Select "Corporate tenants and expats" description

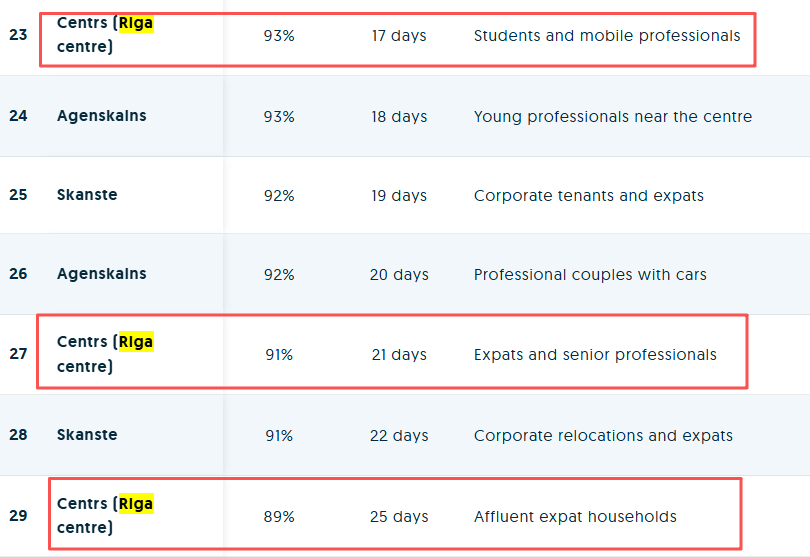(588, 196)
